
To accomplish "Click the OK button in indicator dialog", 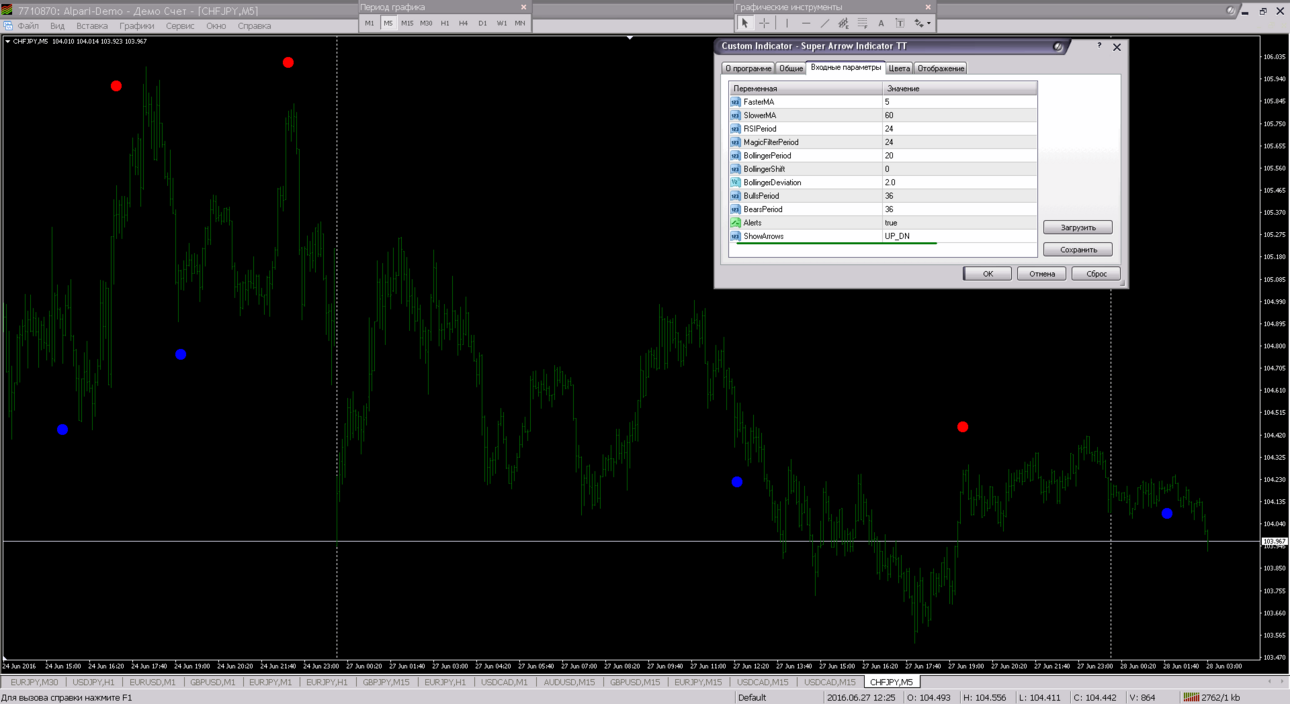I will coord(987,273).
